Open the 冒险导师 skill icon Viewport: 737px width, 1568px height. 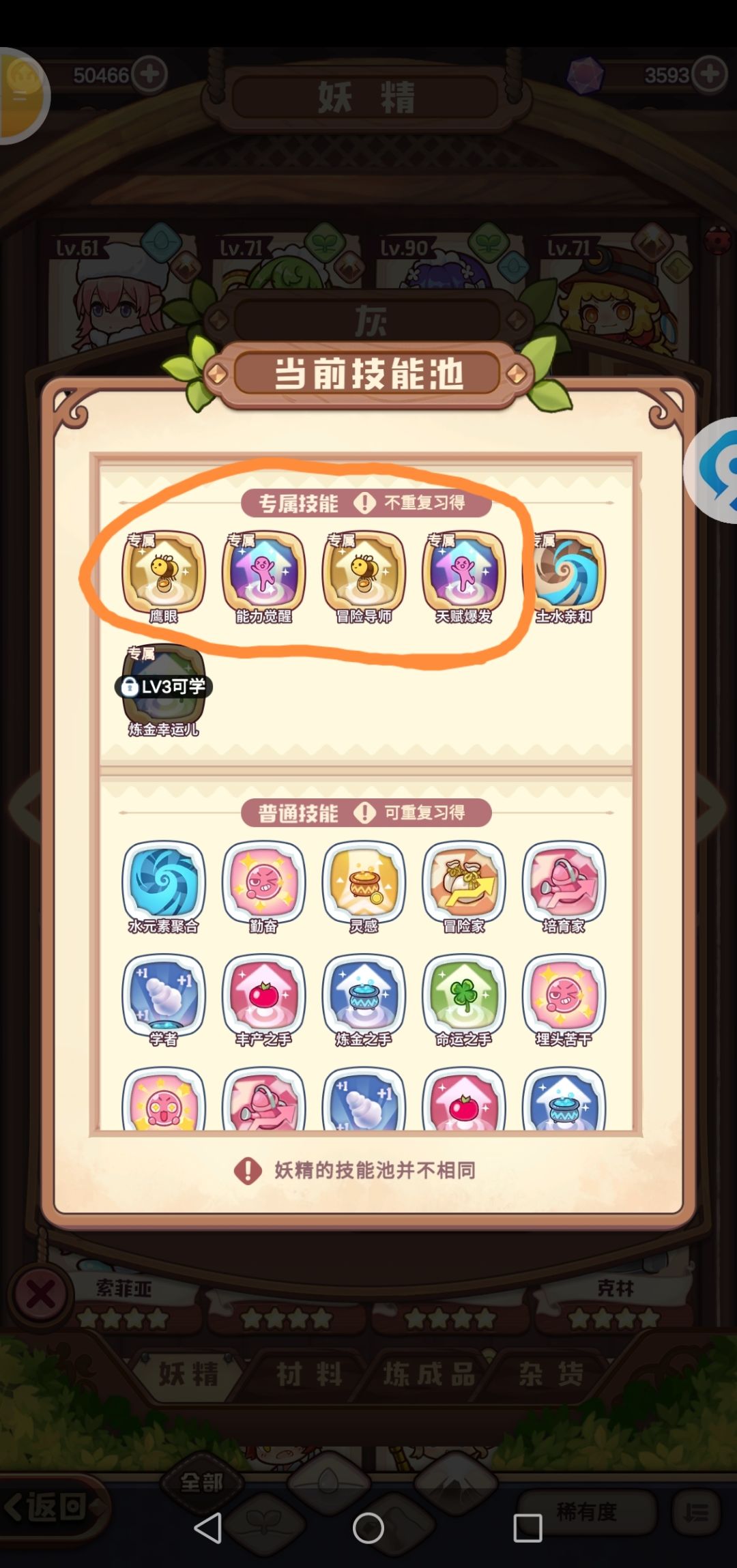click(x=364, y=572)
